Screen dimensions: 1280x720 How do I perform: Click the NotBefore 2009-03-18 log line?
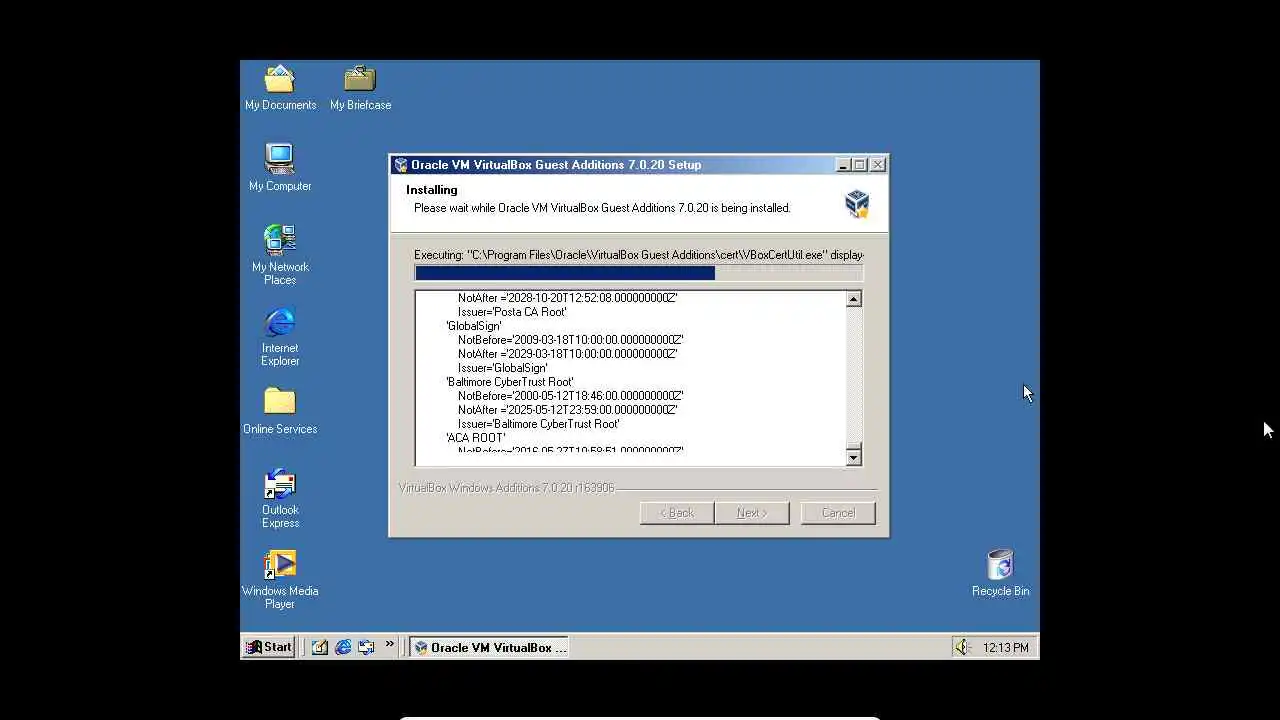click(571, 340)
